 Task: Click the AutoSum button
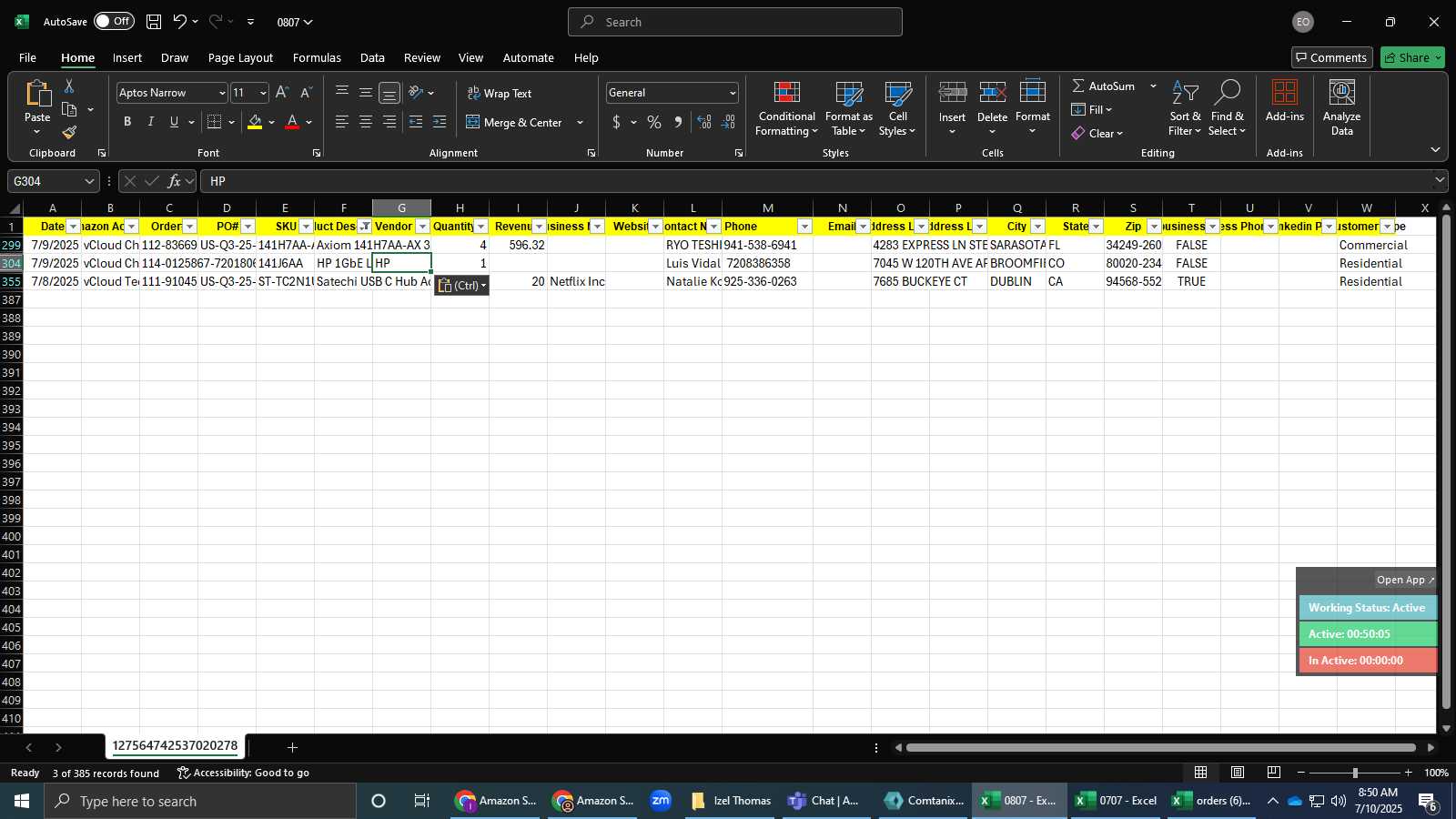point(1103,86)
